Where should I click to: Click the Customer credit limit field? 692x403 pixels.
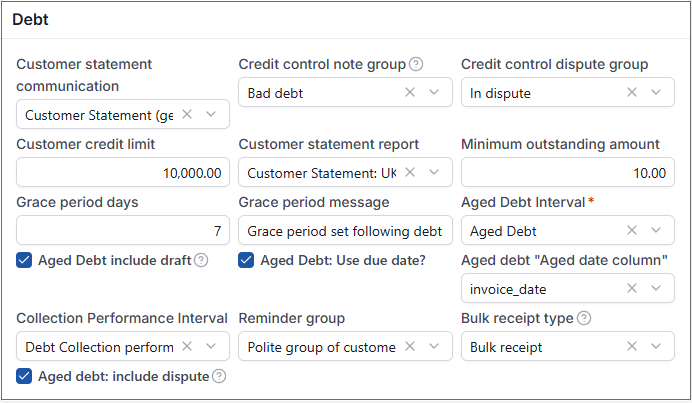(123, 173)
